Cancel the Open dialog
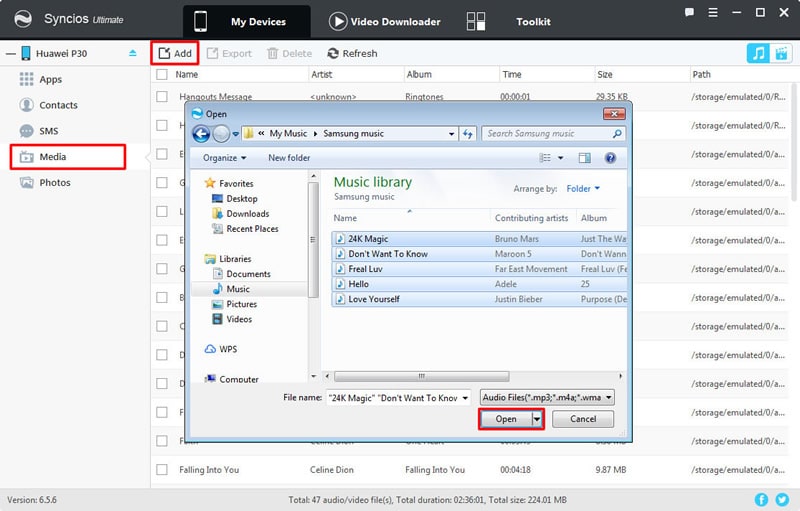The height and width of the screenshot is (511, 800). [x=583, y=419]
